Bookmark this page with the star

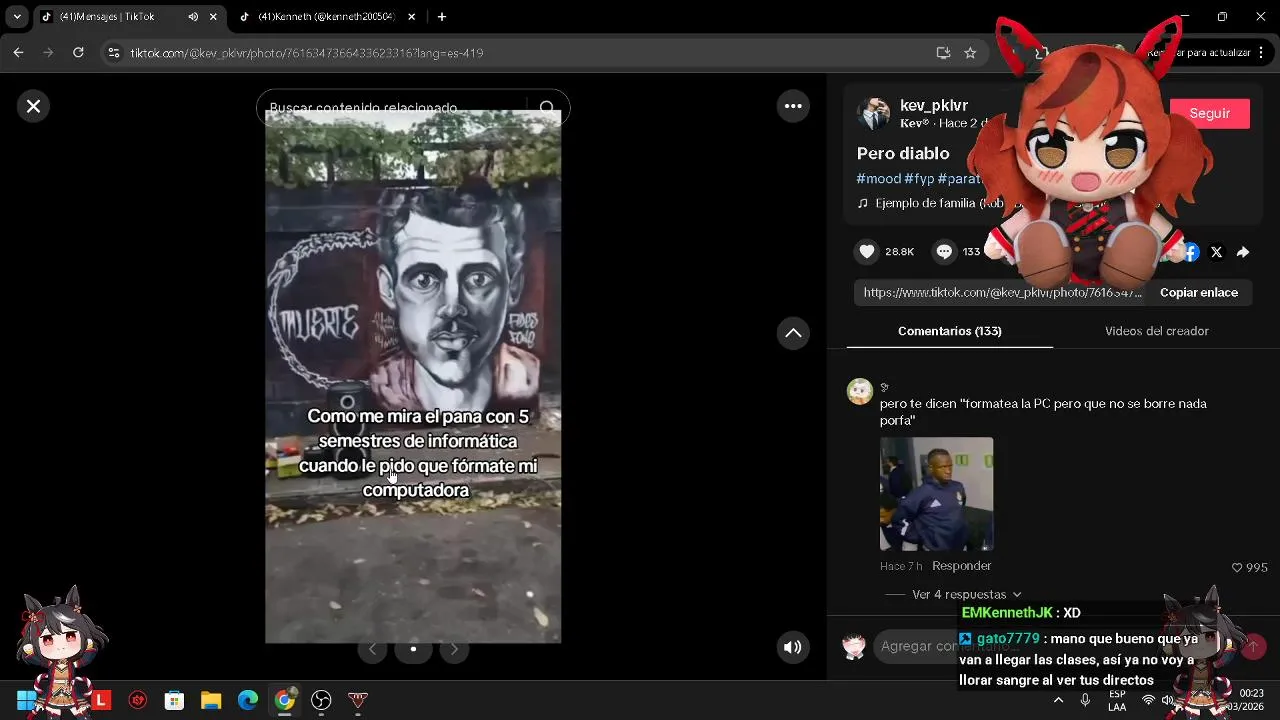(x=970, y=53)
